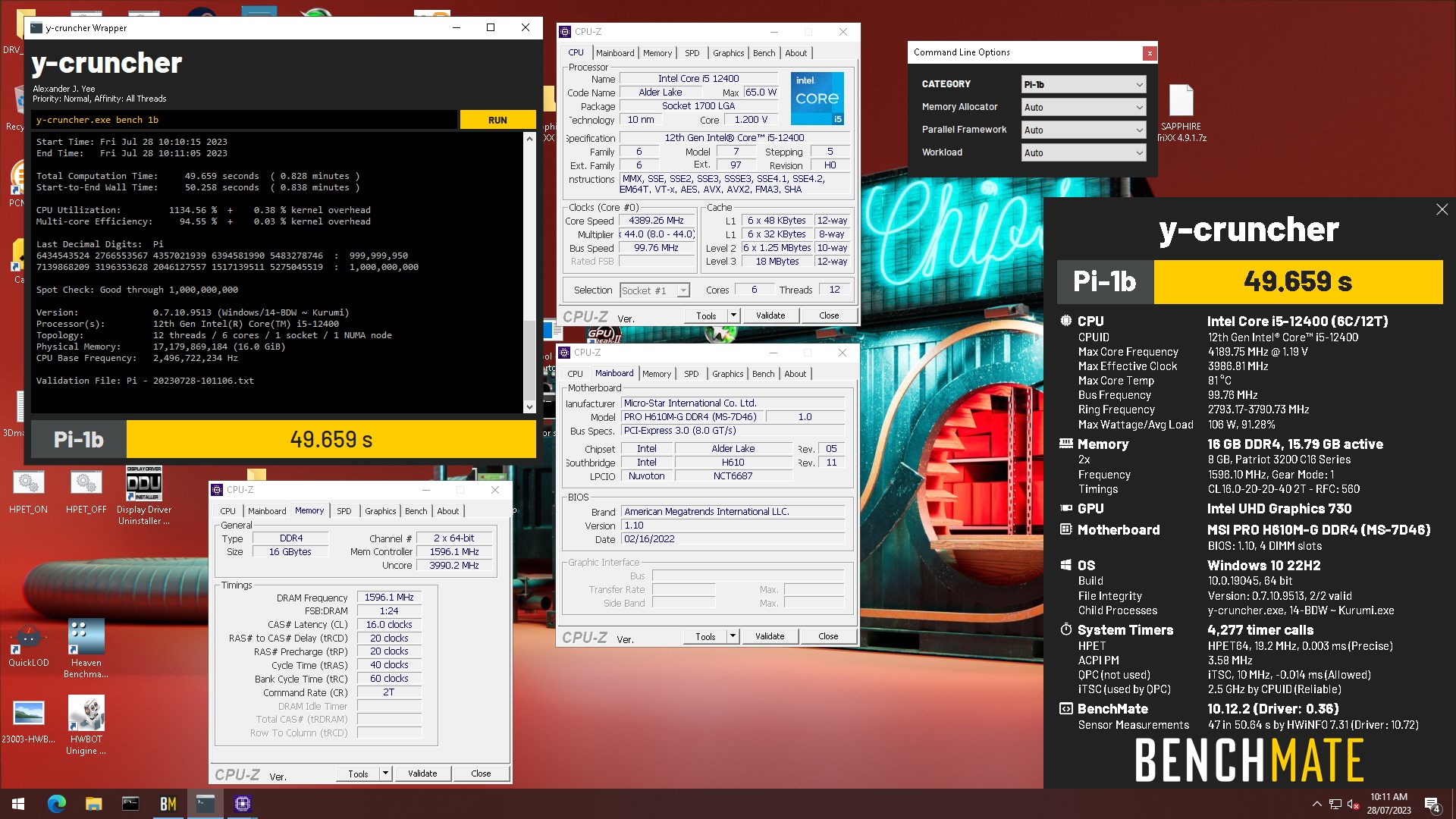Expand Tools arrow in Memory CPU-Z window
Viewport: 1456px width, 819px height.
[385, 773]
